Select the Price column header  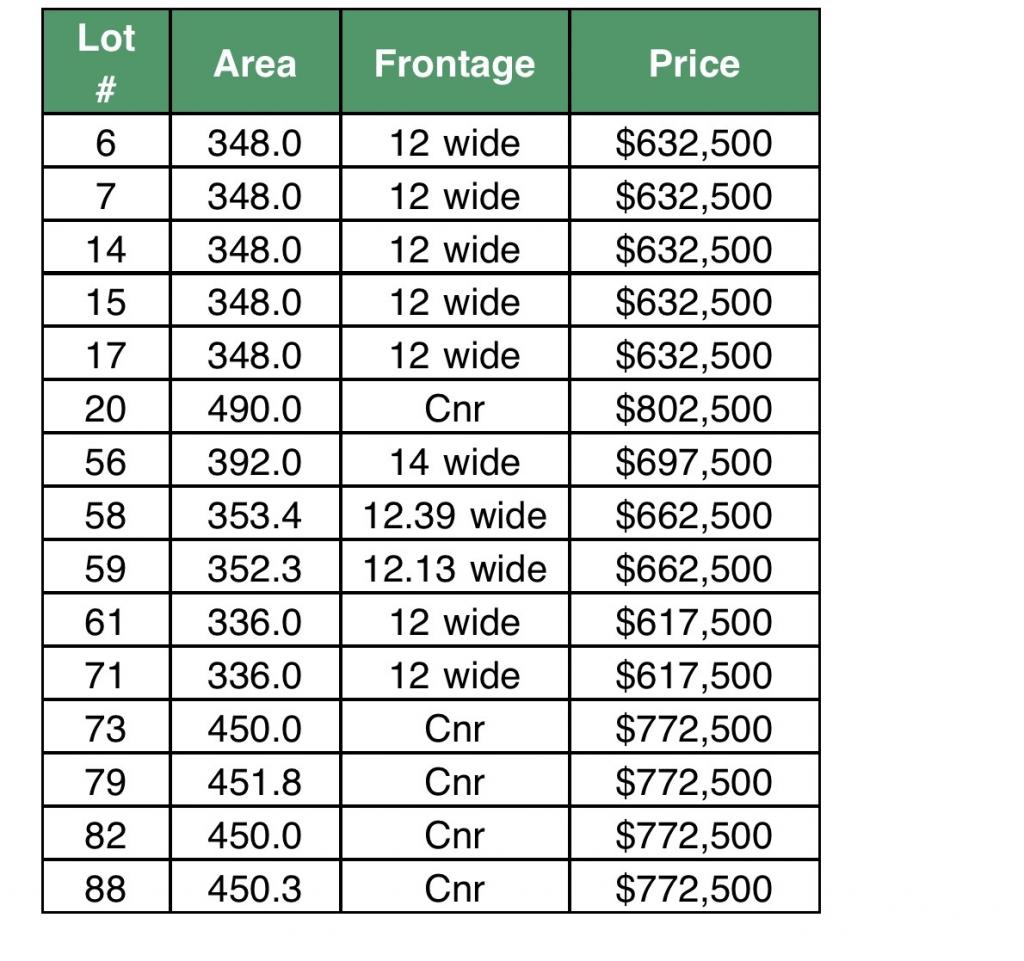694,63
